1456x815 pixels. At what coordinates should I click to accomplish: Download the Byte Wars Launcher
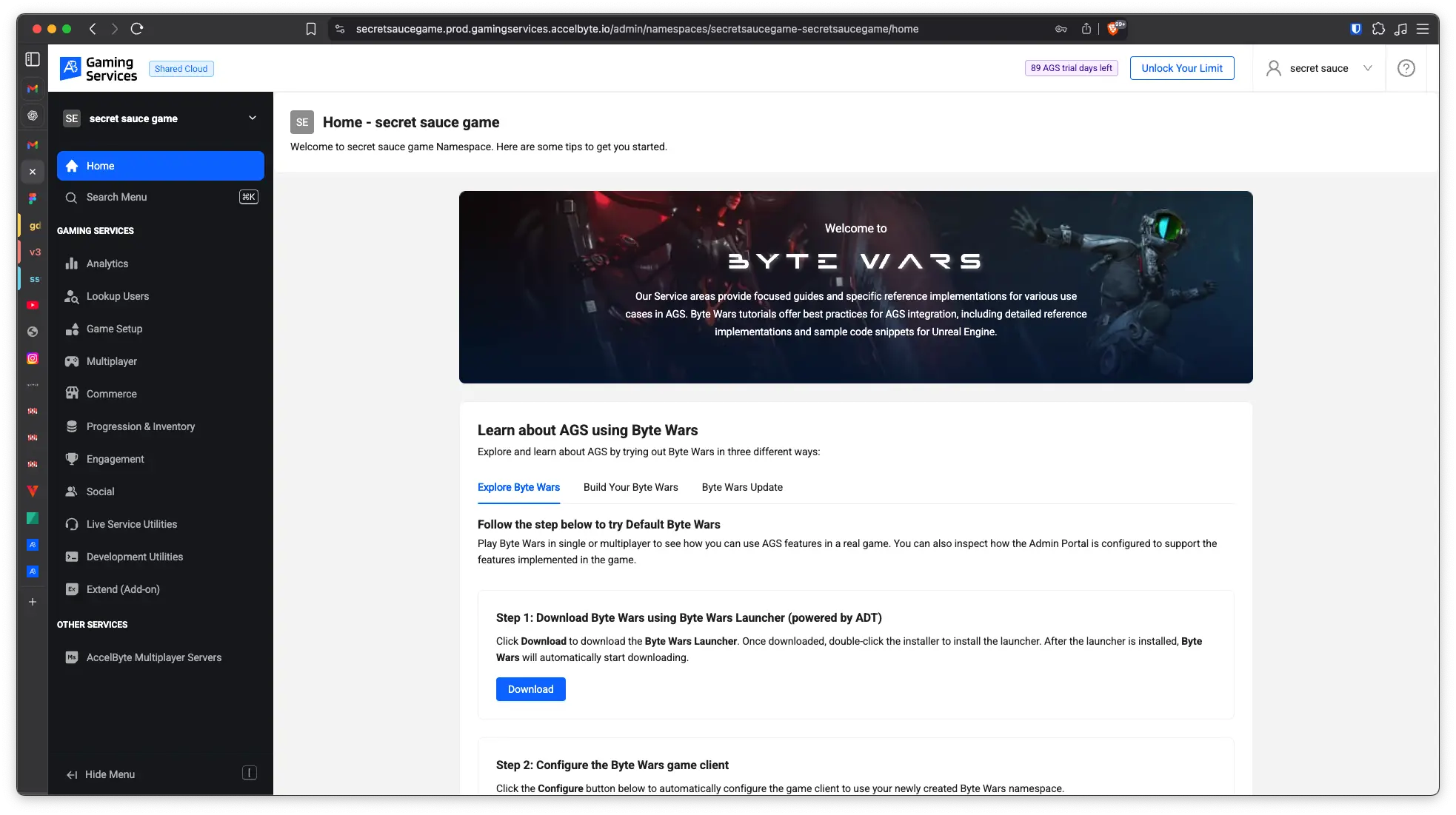click(530, 689)
